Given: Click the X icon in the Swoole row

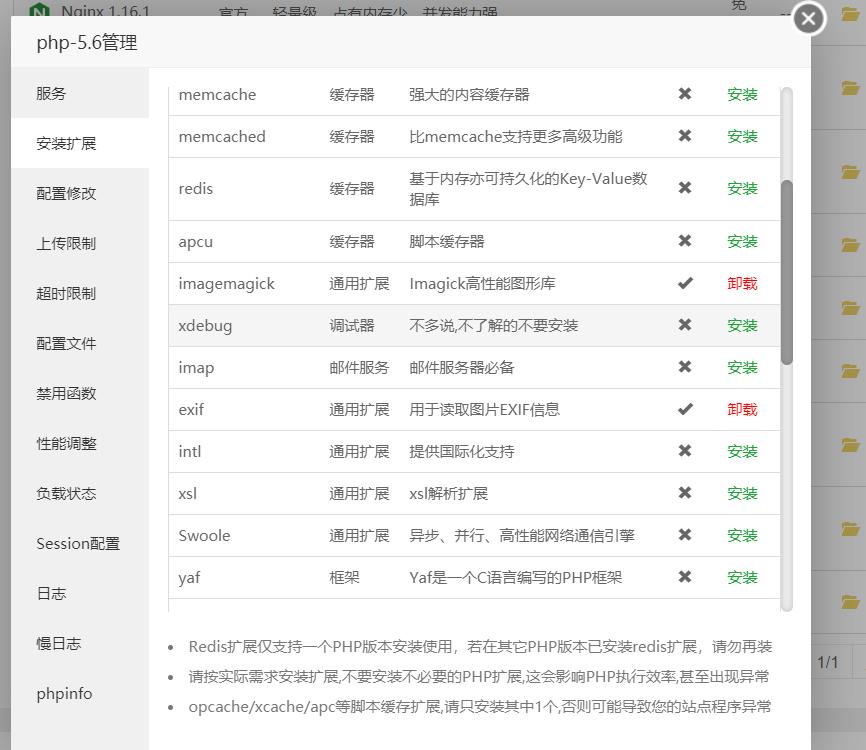Looking at the screenshot, I should click(685, 535).
